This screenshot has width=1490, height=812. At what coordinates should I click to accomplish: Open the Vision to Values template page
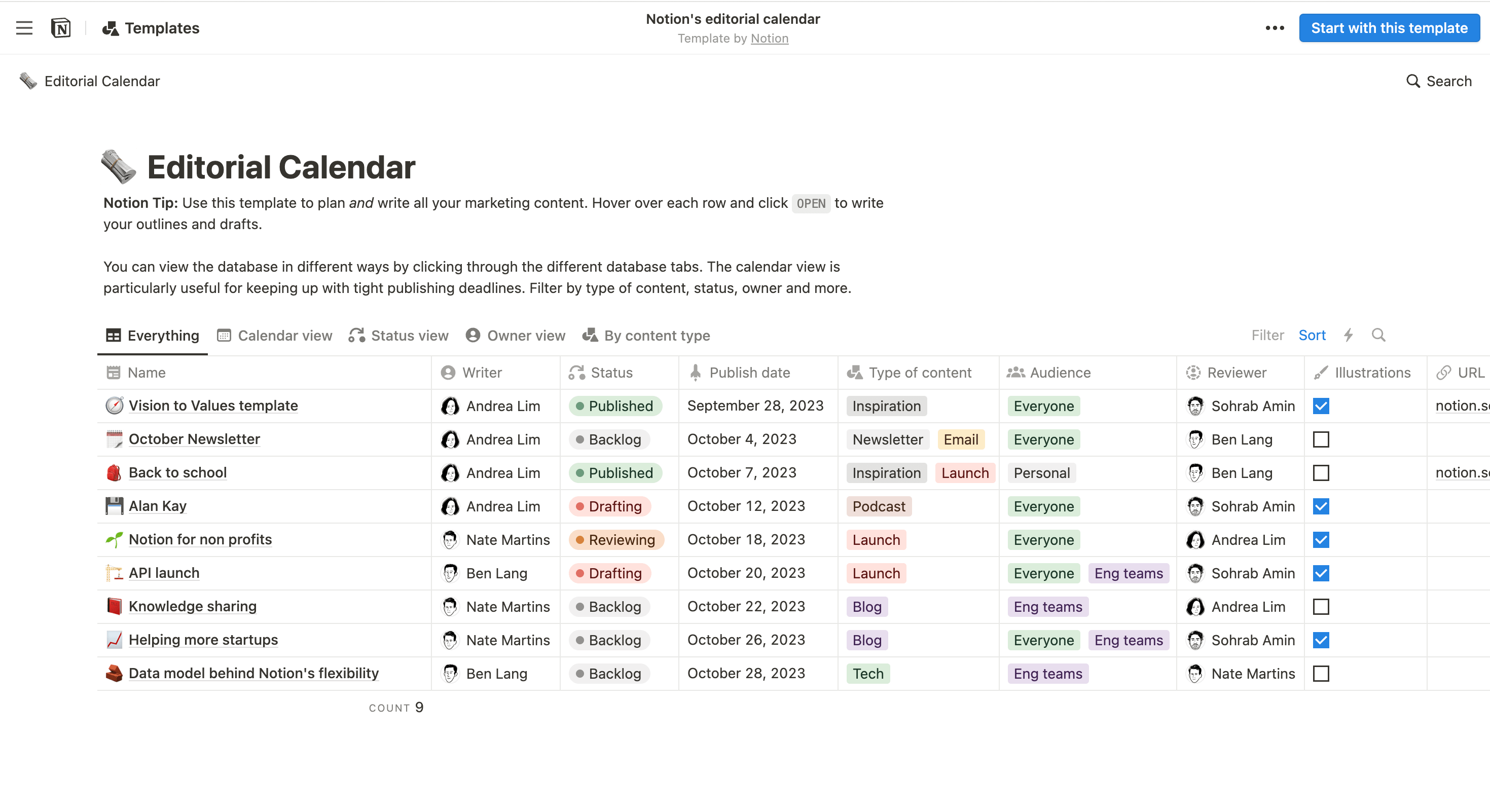[x=213, y=406]
